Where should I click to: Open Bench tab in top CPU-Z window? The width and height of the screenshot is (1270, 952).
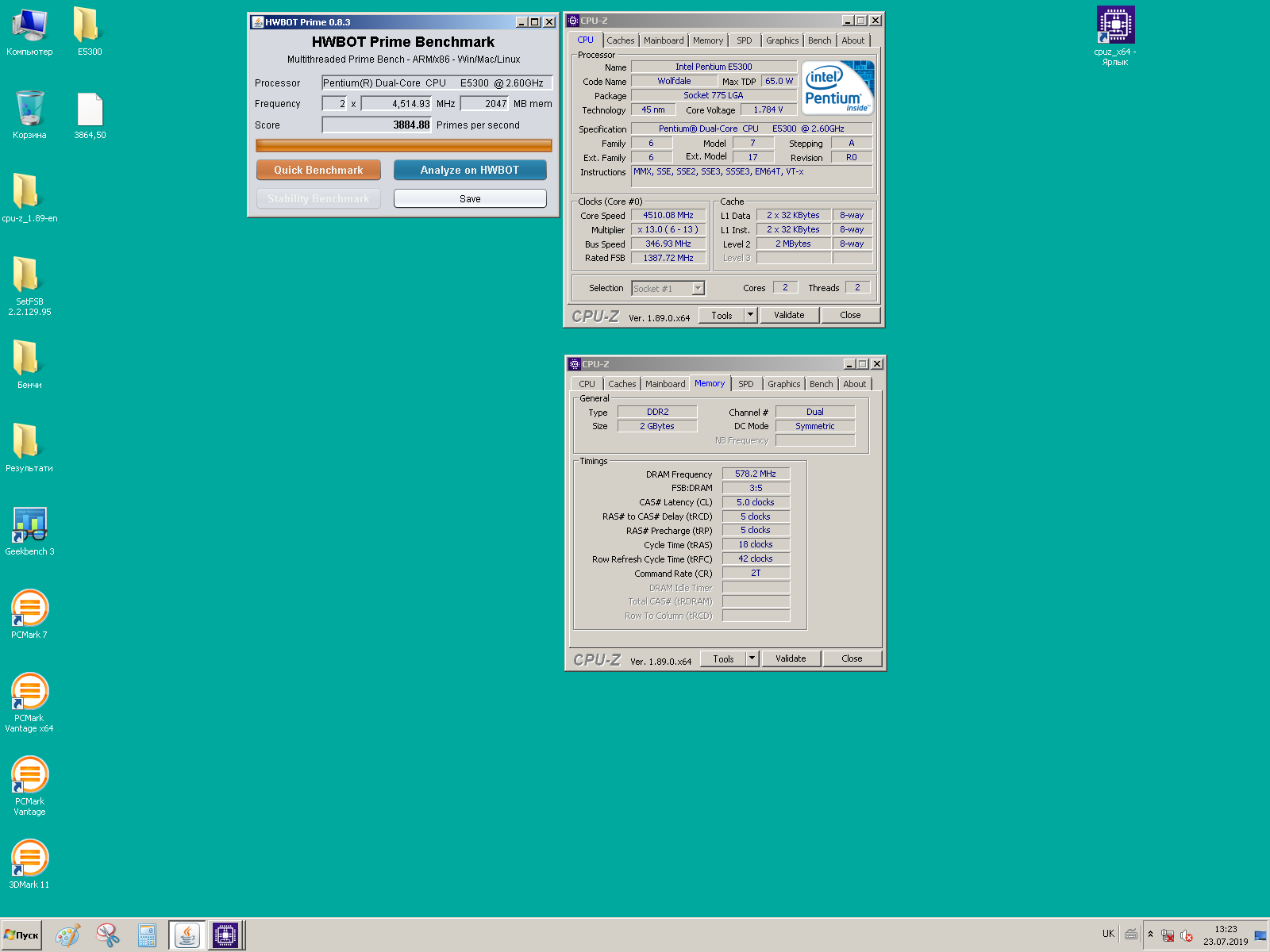coord(820,40)
